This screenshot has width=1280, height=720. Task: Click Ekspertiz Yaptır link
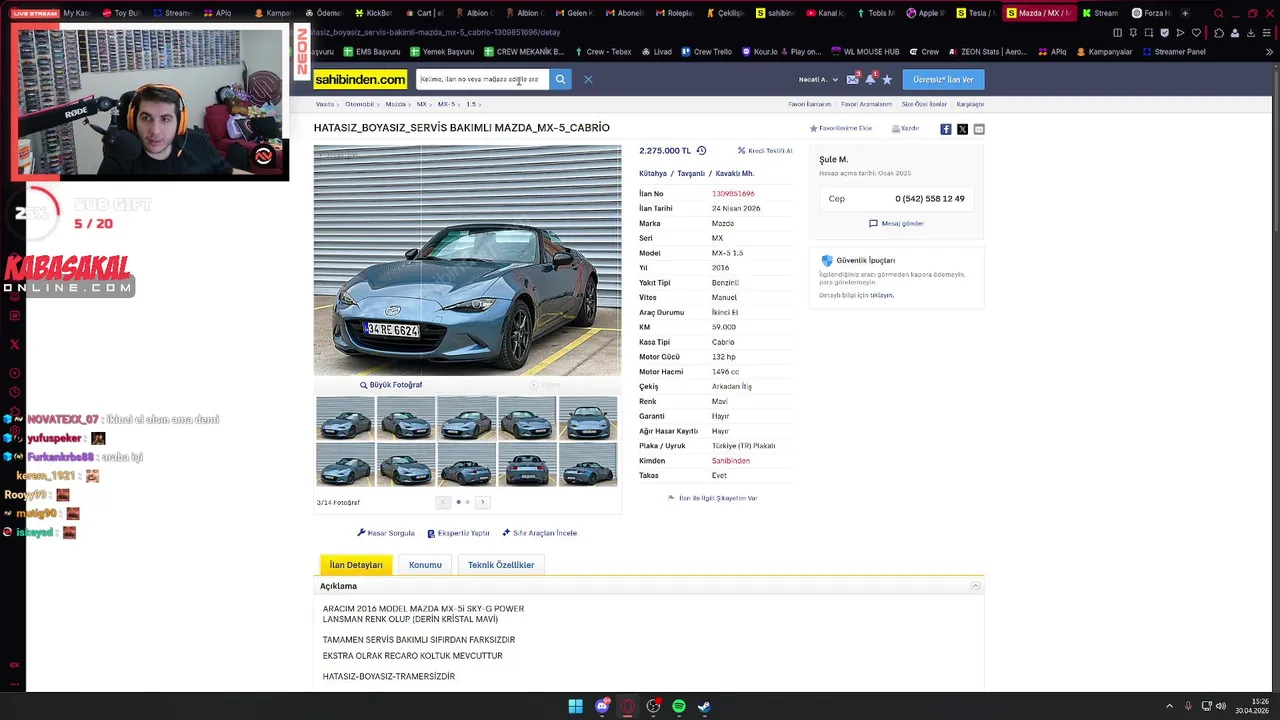[458, 533]
